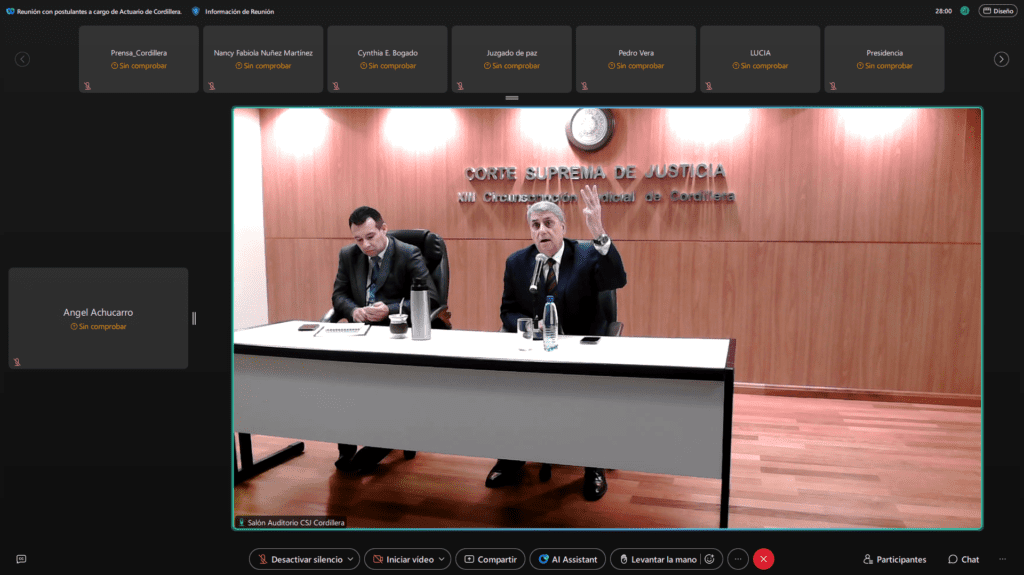Image resolution: width=1024 pixels, height=575 pixels.
Task: Raise hand with Levantar la mano
Action: point(657,559)
